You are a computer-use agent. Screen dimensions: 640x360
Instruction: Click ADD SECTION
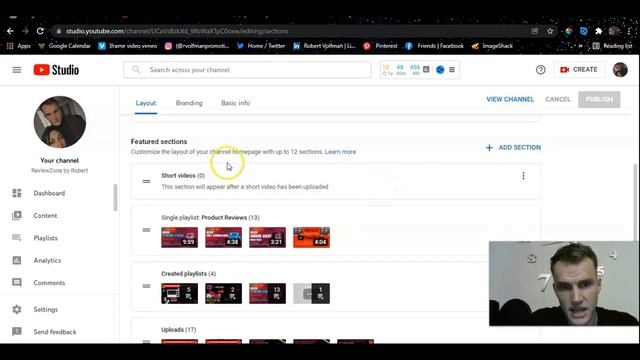513,147
